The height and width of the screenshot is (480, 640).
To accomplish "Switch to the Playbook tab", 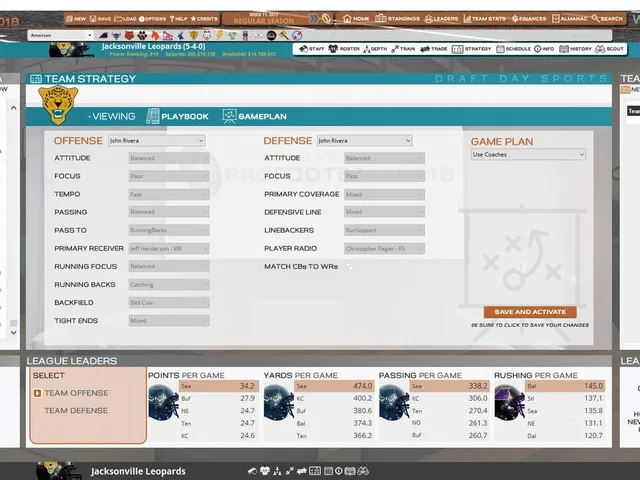I will coord(177,116).
